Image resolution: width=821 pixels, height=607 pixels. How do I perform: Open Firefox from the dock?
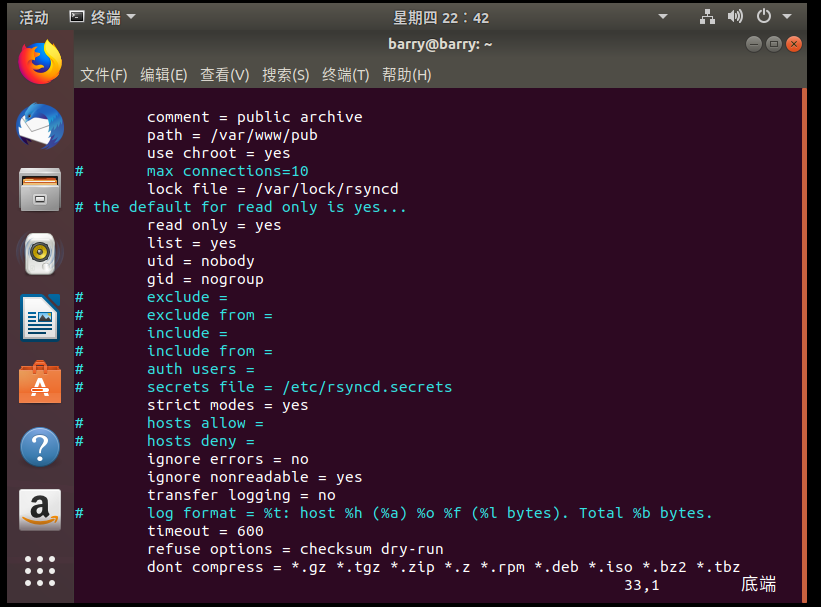pos(40,63)
